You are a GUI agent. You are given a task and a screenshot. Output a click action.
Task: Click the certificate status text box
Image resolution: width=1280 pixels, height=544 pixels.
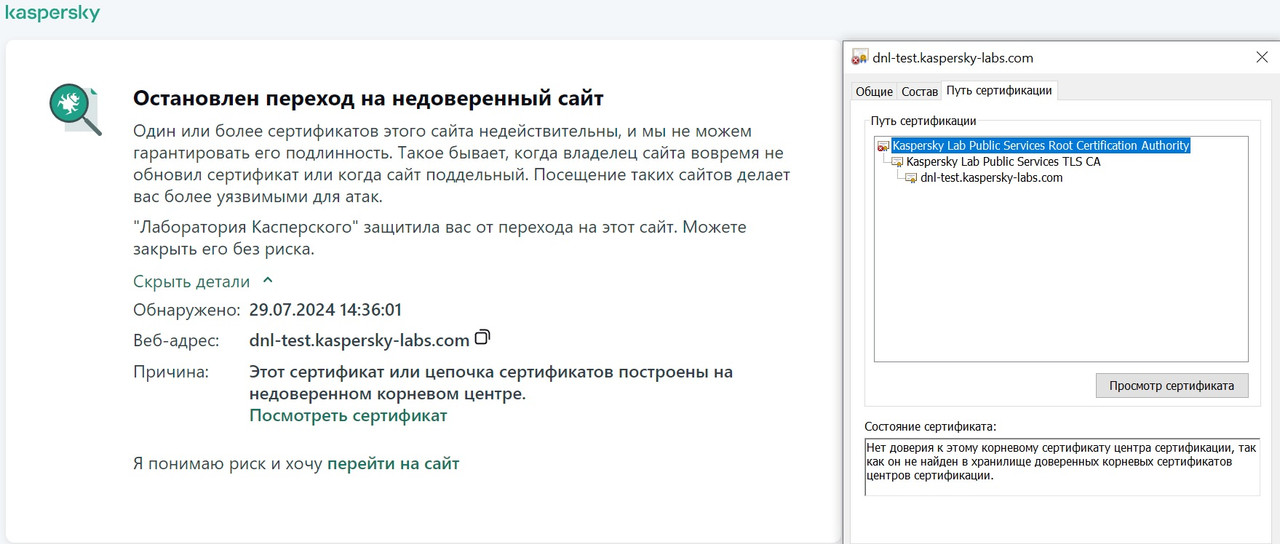1062,467
